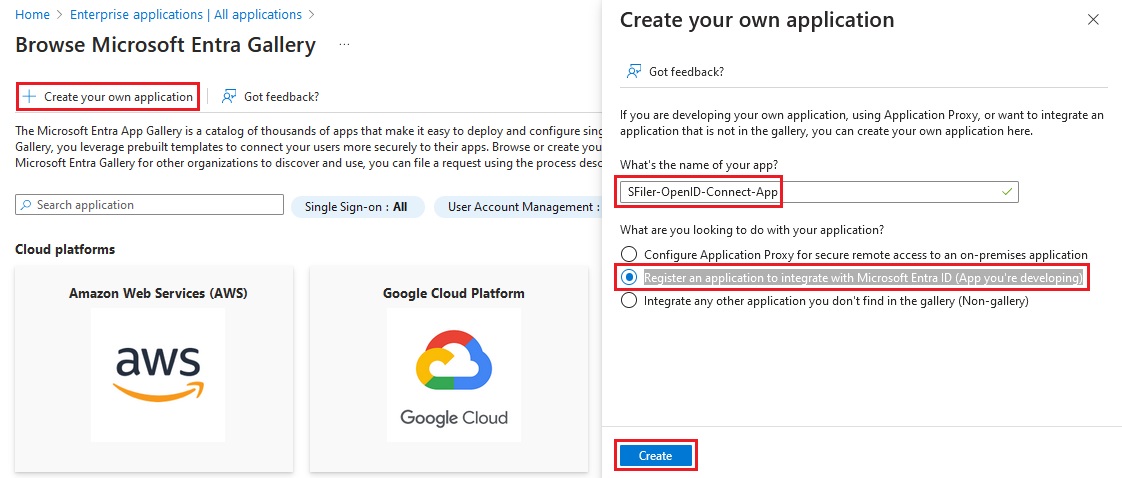Click the feedback person icon in gallery toolbar
Viewport: 1122px width, 478px height.
click(229, 97)
